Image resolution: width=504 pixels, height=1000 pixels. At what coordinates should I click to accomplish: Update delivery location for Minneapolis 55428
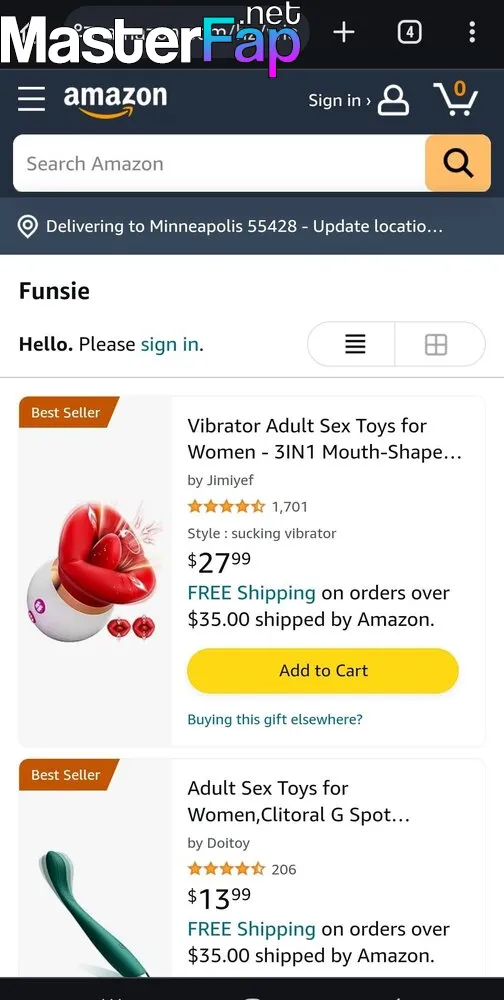pyautogui.click(x=244, y=226)
